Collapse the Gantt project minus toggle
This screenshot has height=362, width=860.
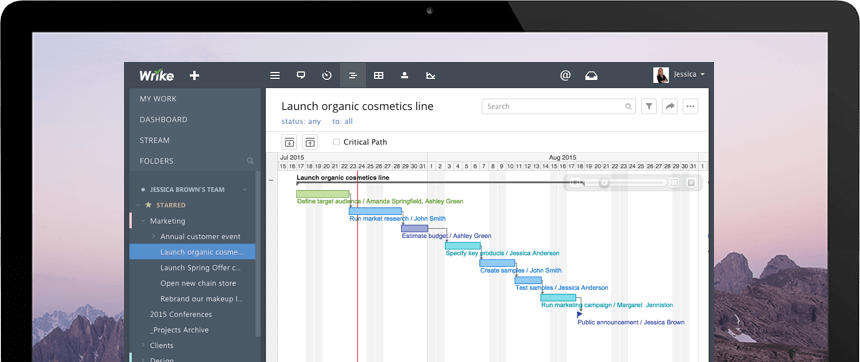271,179
